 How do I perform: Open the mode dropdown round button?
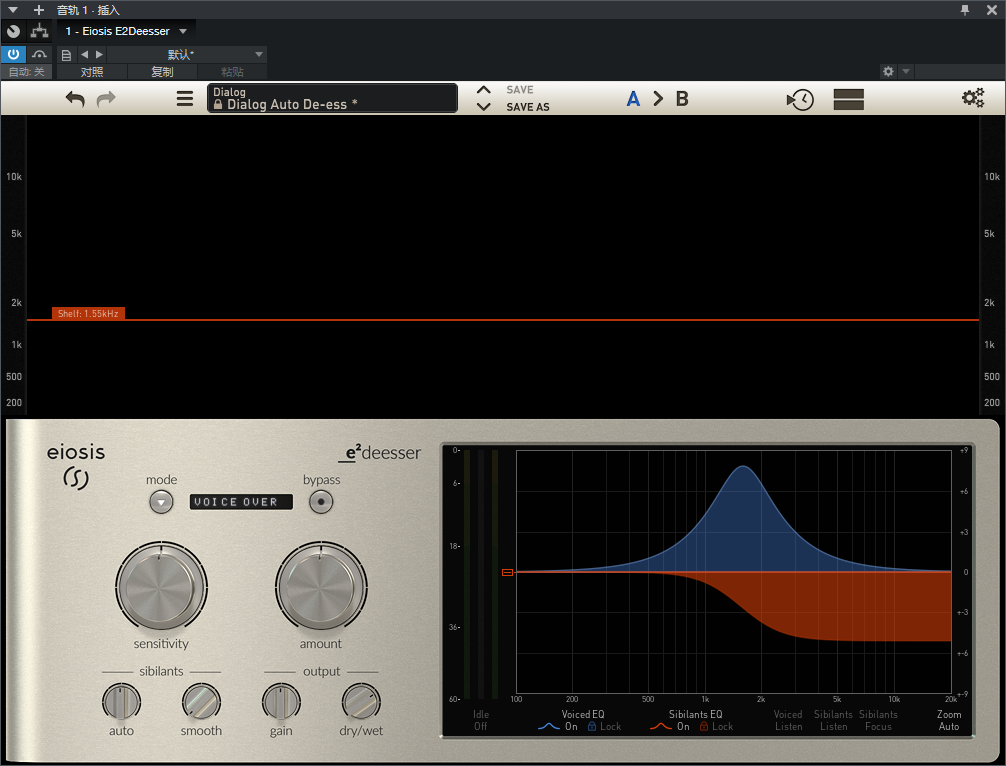click(161, 502)
